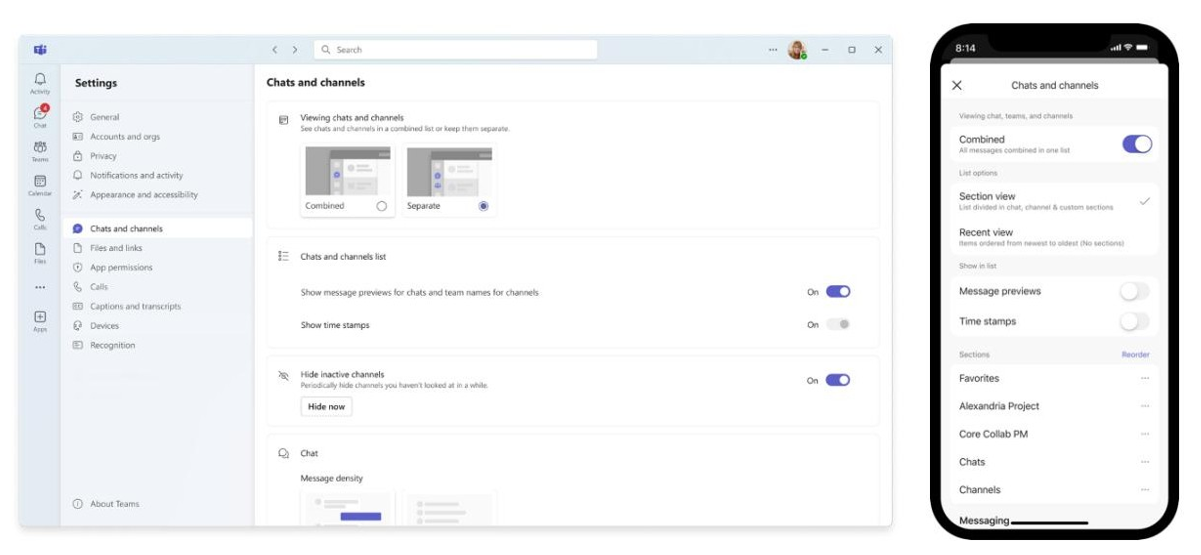
Task: Open Chat from the left rail
Action: [x=40, y=116]
